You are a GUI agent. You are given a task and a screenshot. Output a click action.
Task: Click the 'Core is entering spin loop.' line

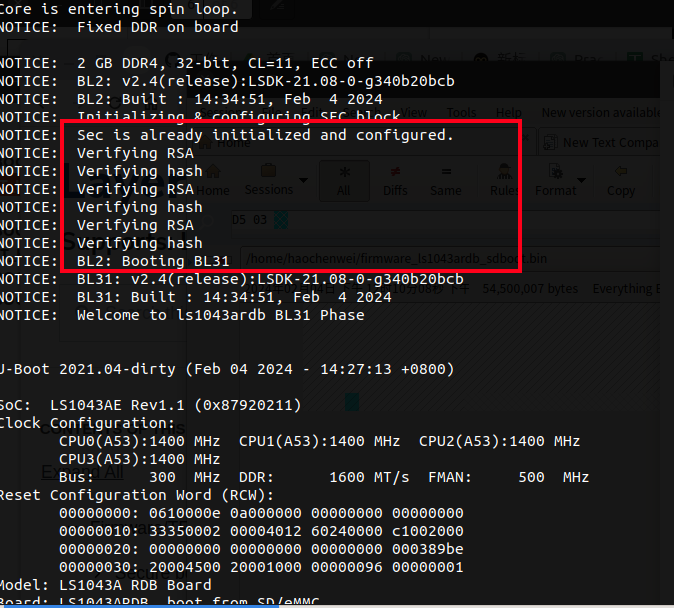pos(119,9)
